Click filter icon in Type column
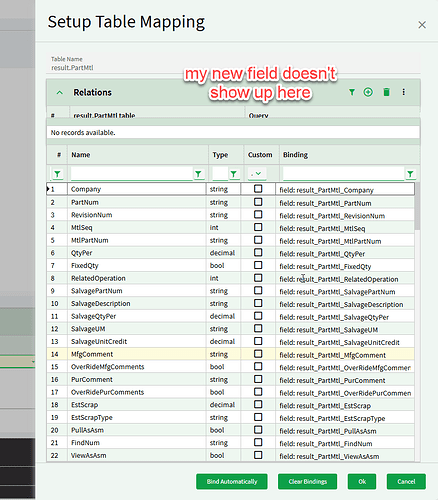 click(234, 174)
